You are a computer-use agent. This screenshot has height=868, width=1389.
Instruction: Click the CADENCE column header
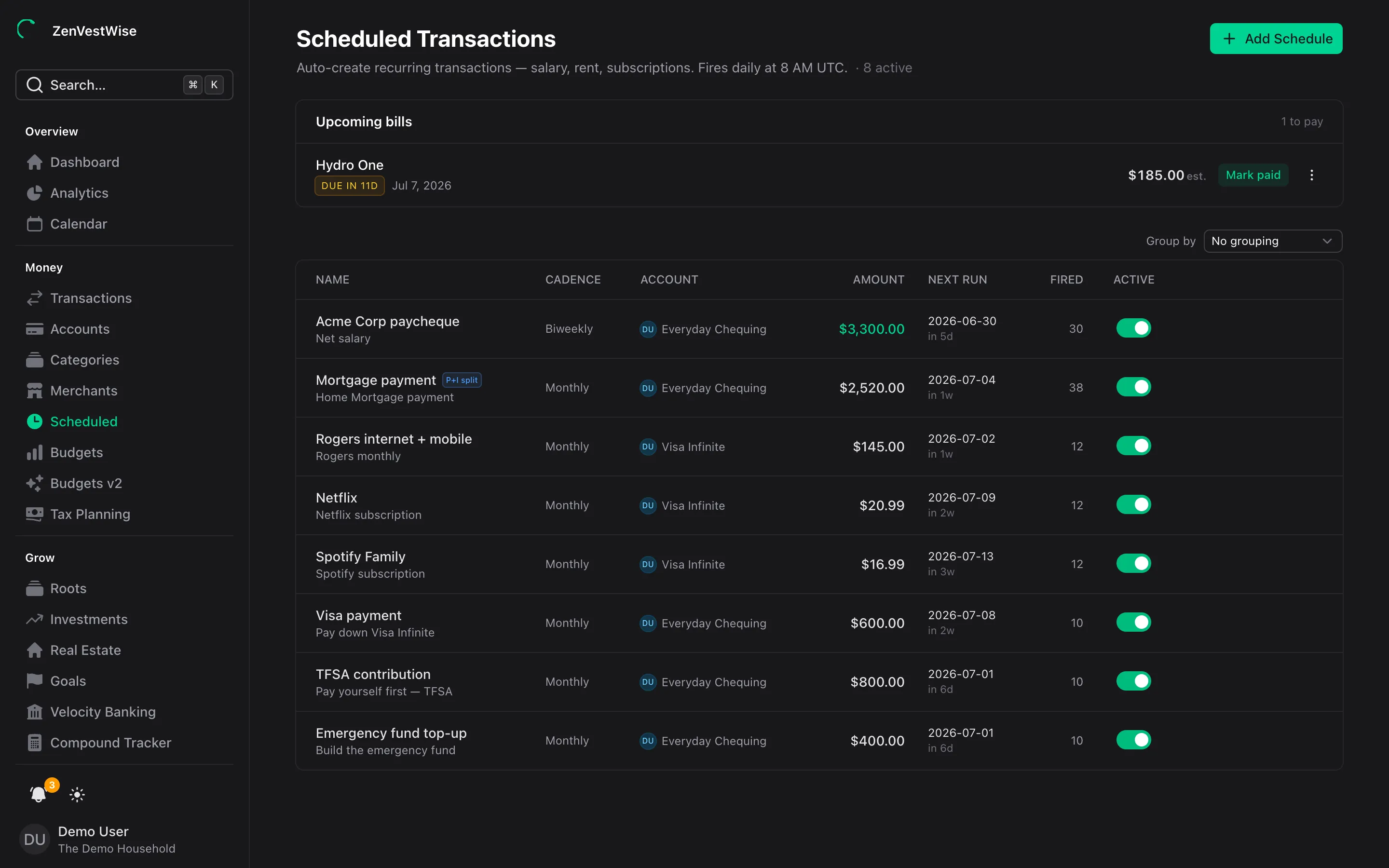pos(573,280)
